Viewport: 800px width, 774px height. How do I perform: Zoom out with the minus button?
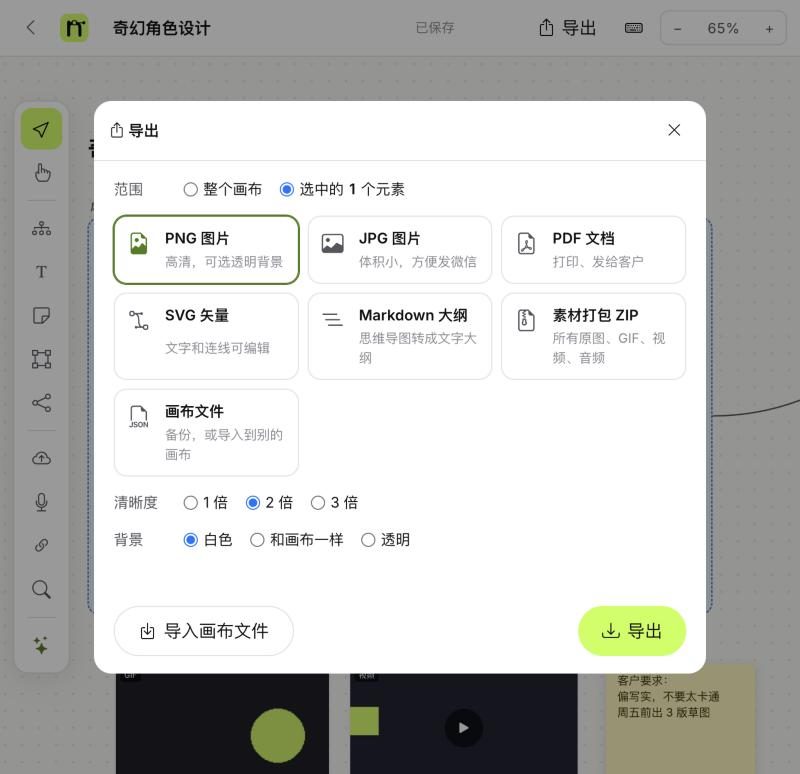point(678,29)
